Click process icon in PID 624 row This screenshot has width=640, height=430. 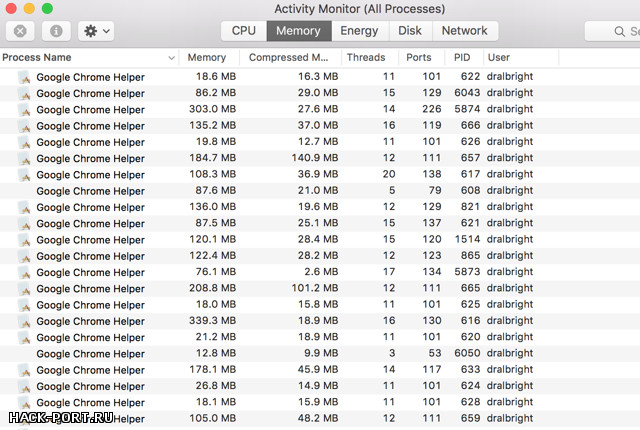click(x=24, y=386)
